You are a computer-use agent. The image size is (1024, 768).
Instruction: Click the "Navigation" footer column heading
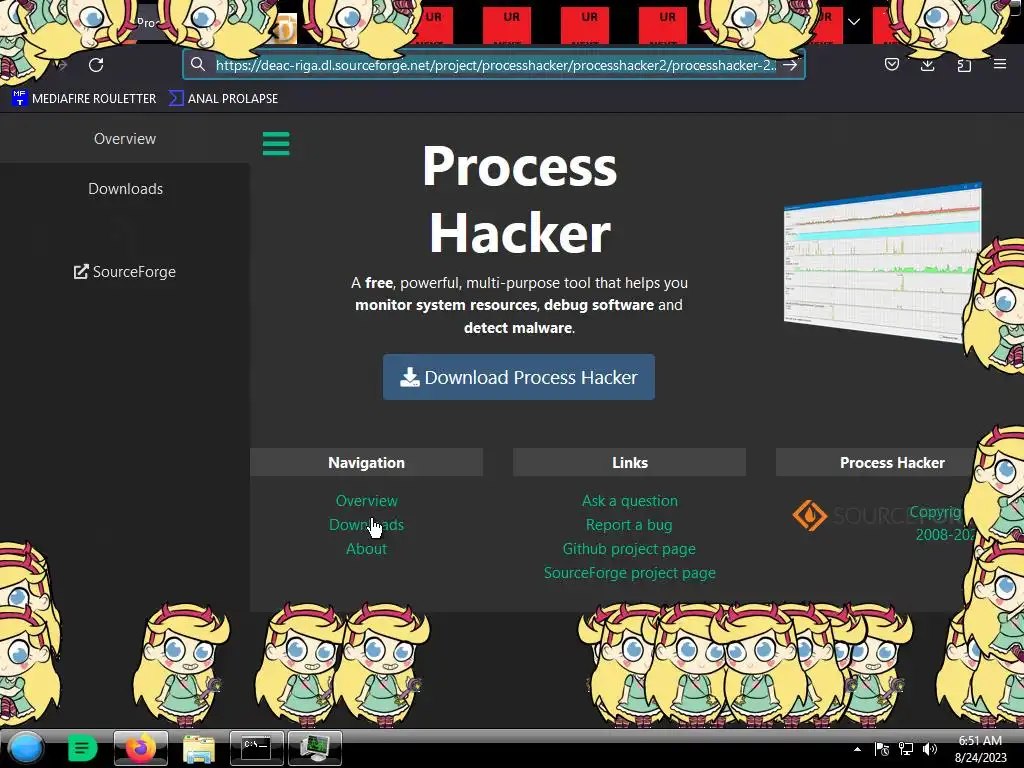coord(366,463)
